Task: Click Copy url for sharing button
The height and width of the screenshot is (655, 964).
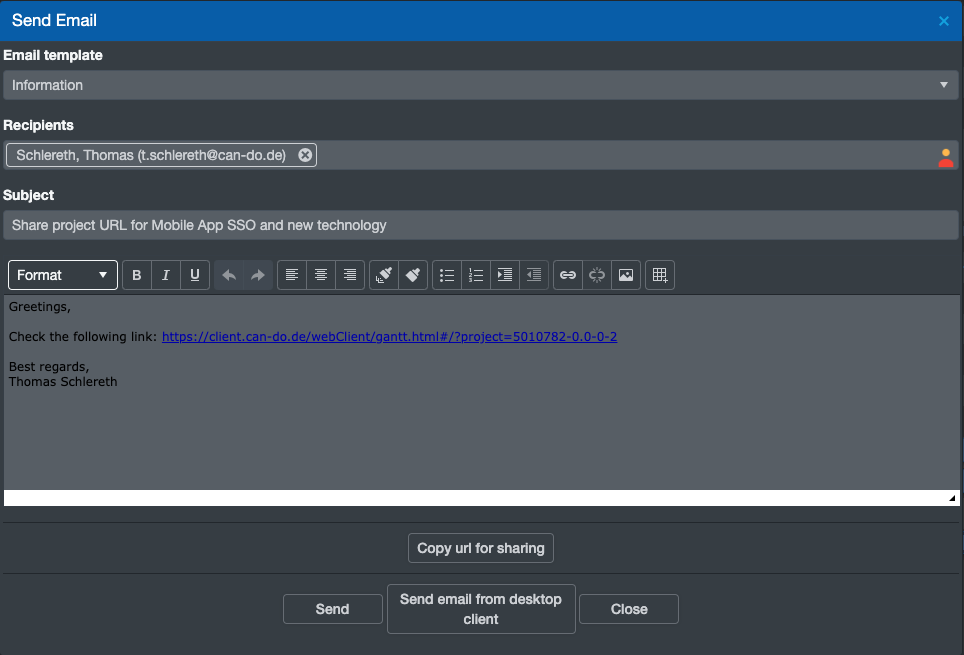Action: click(x=481, y=548)
